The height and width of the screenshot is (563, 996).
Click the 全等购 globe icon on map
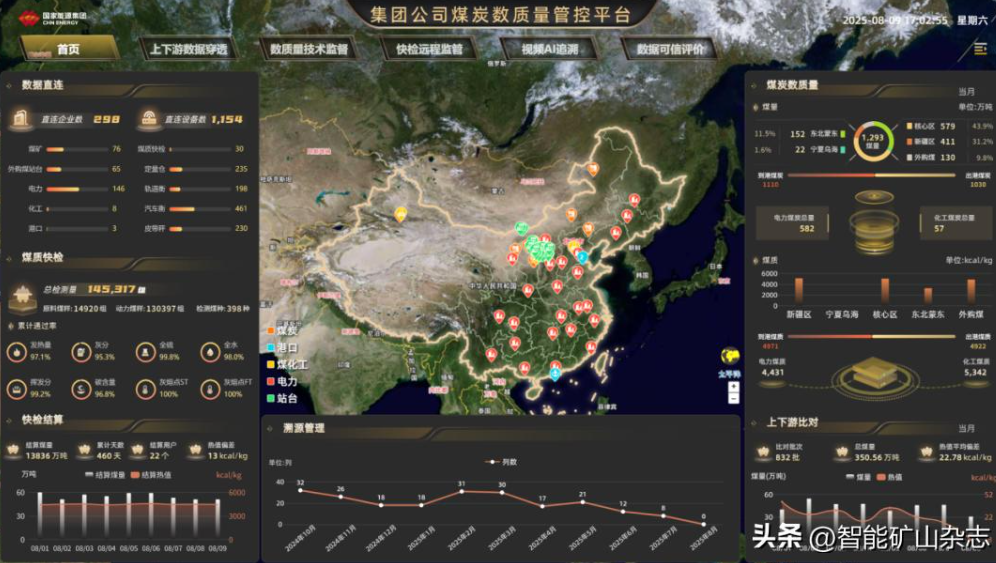tap(730, 357)
